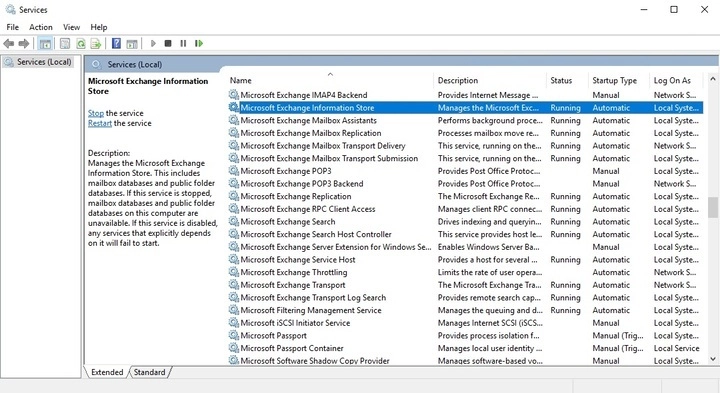The image size is (720, 393).
Task: Click the gear icon beside Microsoft Filtering Management Service
Action: coord(234,310)
